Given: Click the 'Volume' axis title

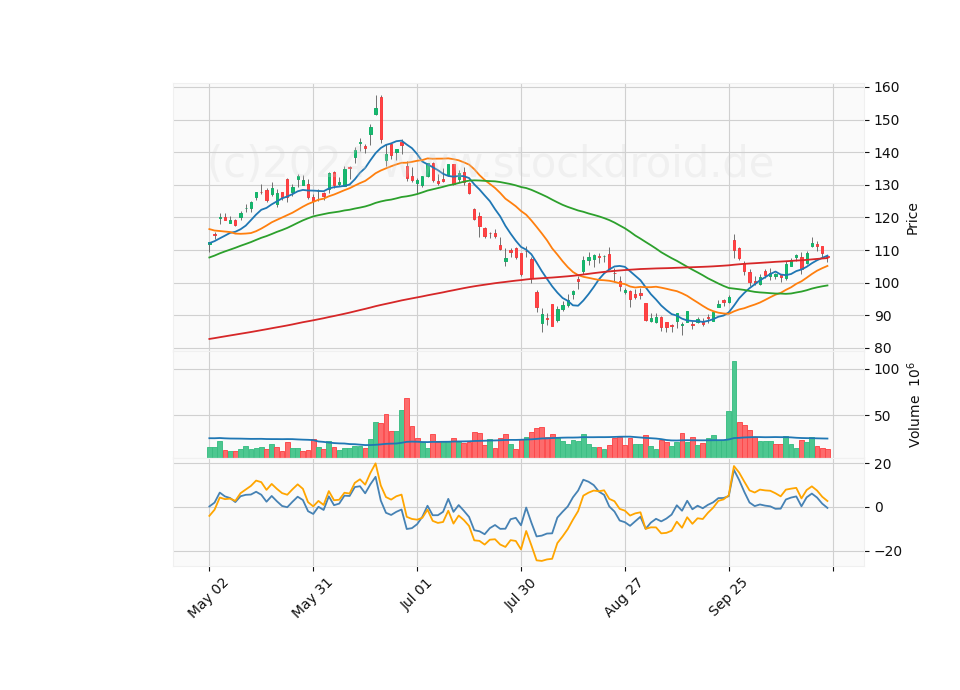Looking at the screenshot, I should [913, 421].
